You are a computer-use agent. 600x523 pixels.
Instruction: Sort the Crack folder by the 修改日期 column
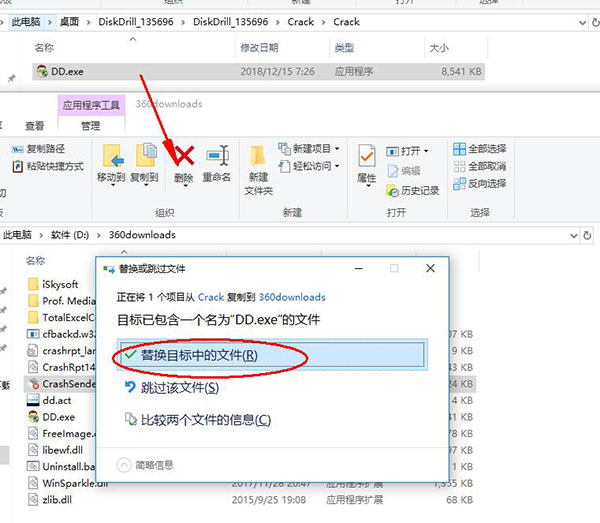click(259, 48)
